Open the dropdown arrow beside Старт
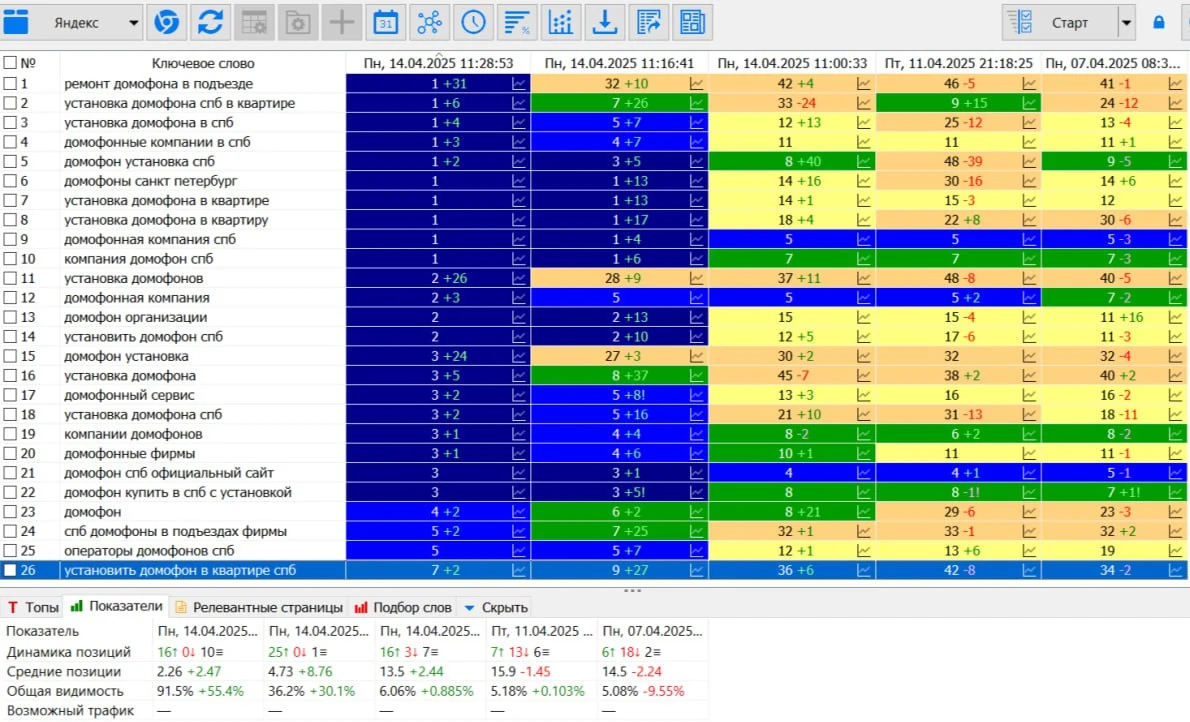1190x722 pixels. point(1126,23)
